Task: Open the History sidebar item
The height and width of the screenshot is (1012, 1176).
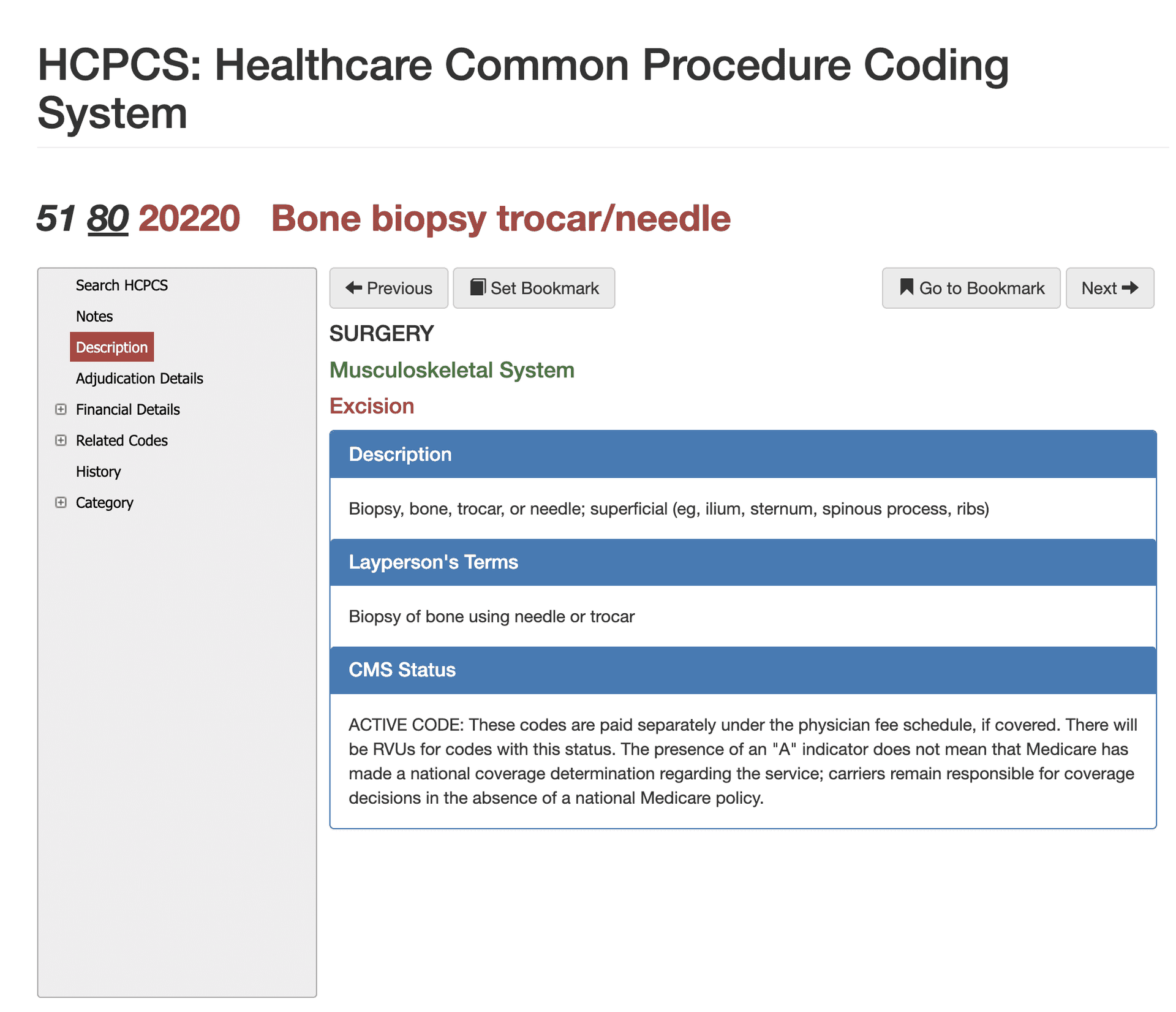Action: pyautogui.click(x=98, y=472)
